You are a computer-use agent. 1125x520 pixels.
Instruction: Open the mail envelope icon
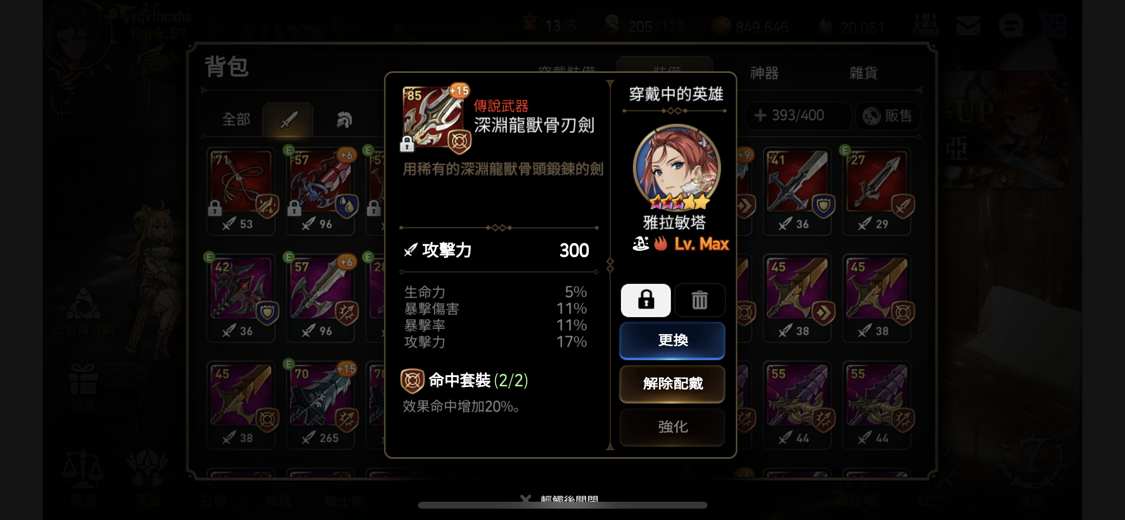point(968,27)
